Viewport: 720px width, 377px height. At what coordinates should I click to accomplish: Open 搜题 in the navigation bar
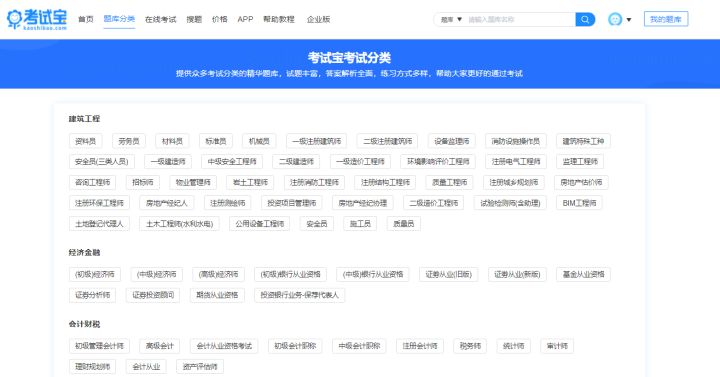click(194, 19)
